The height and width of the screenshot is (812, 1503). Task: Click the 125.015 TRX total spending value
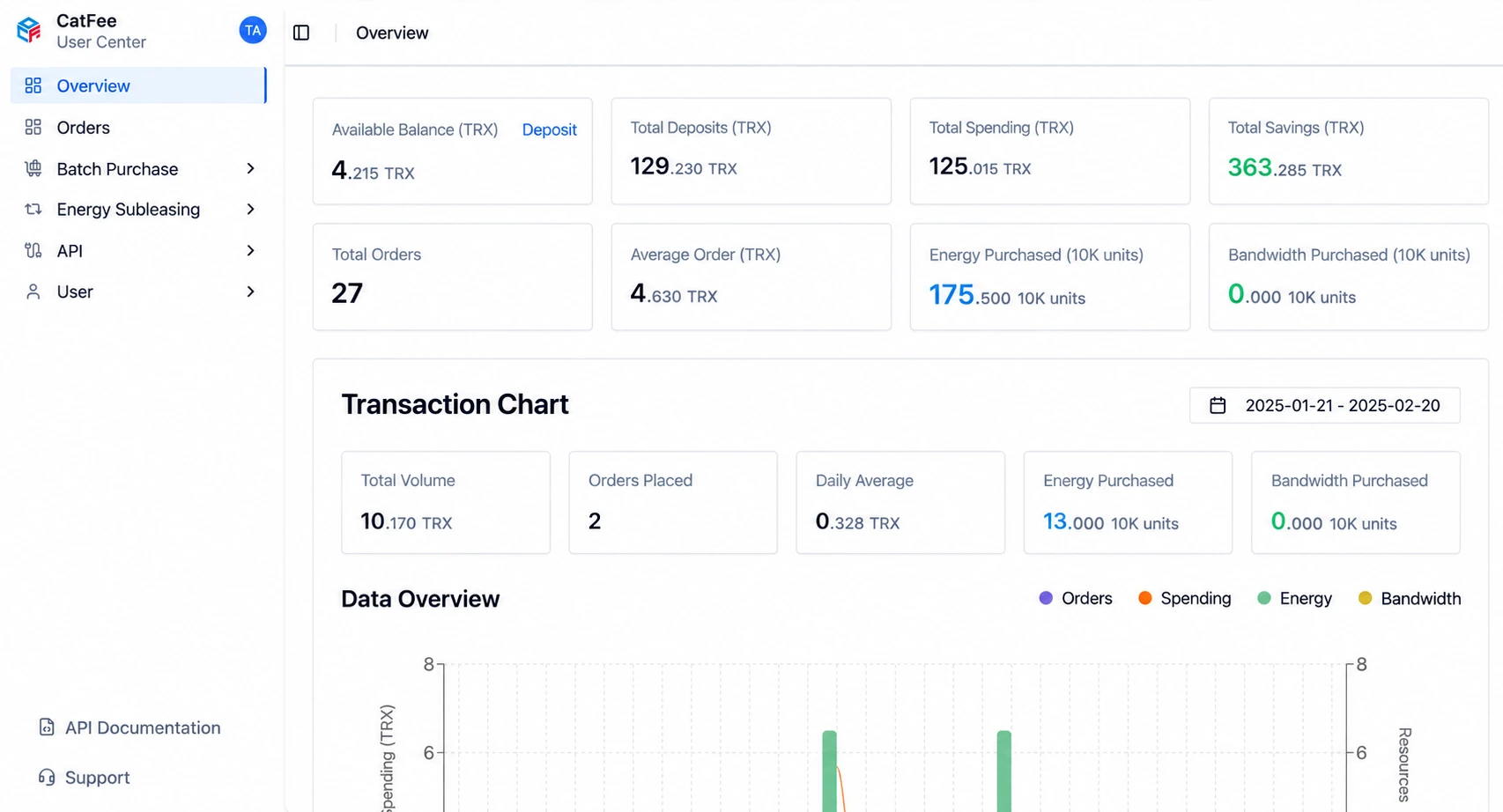pyautogui.click(x=980, y=166)
